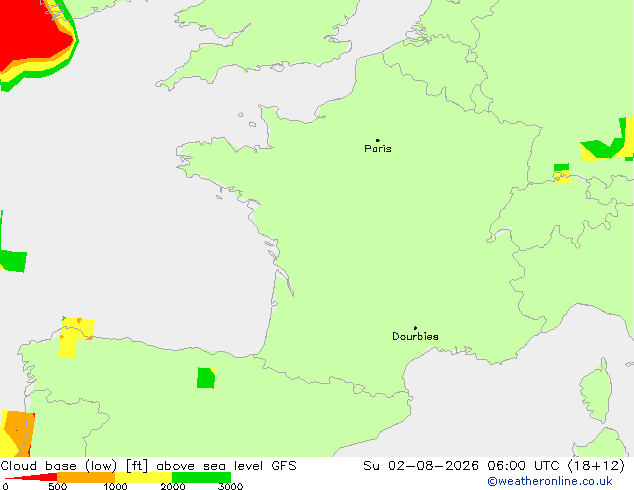Click the Dourbies location label
This screenshot has width=634, height=490.
415,336
